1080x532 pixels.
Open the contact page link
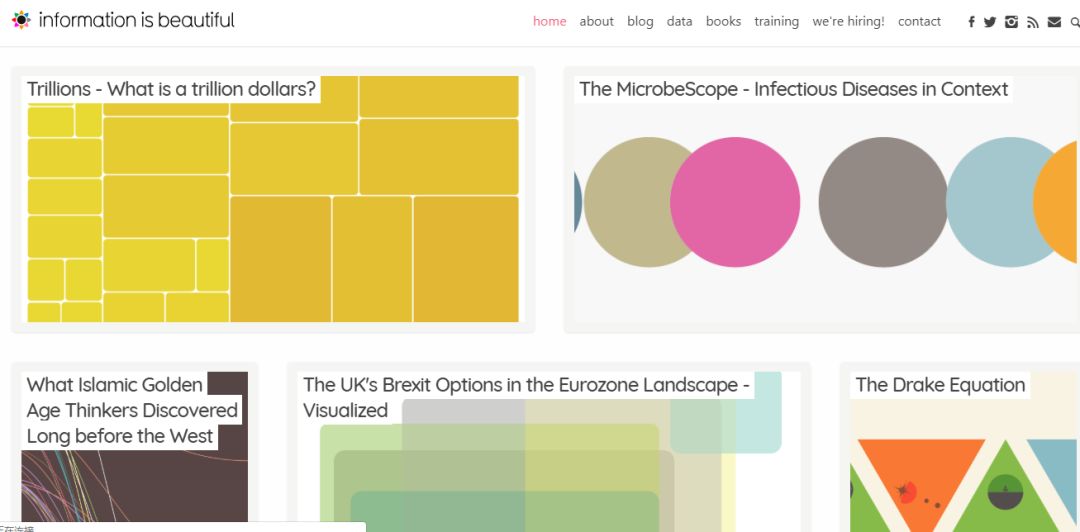(919, 21)
